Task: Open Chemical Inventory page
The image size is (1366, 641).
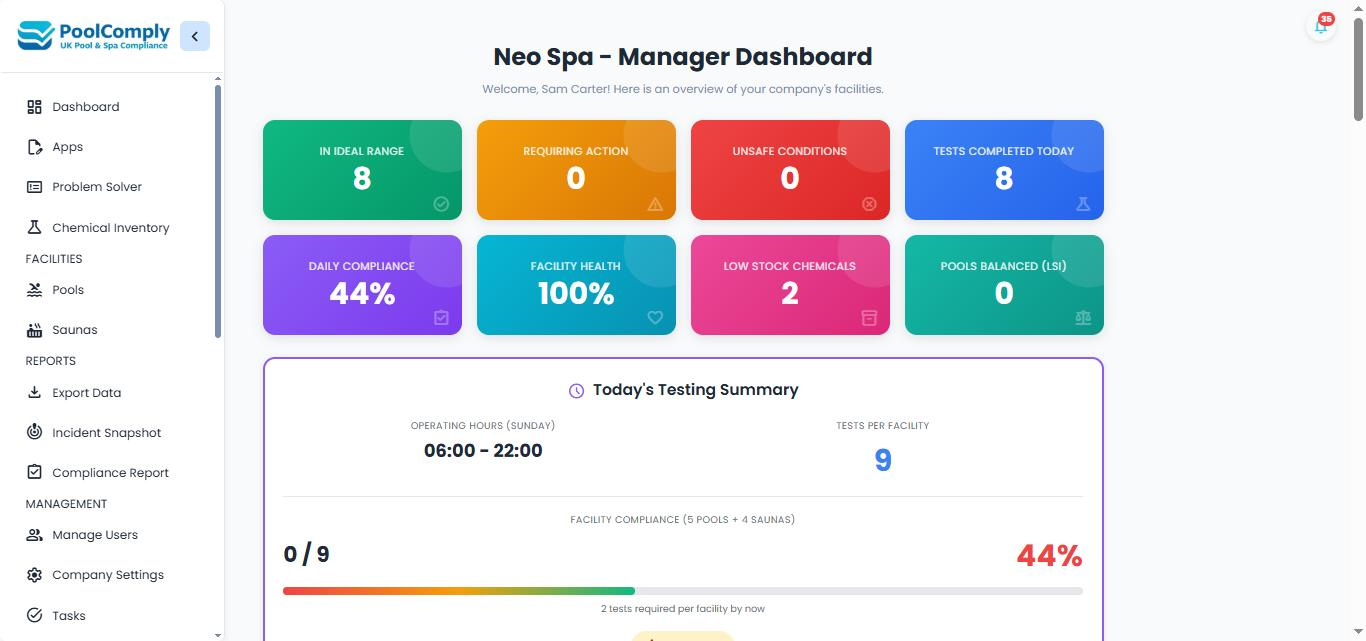Action: click(x=112, y=228)
